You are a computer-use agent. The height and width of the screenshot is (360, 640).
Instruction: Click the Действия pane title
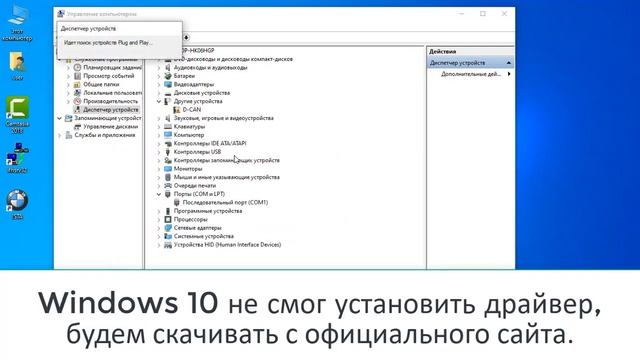[x=442, y=52]
